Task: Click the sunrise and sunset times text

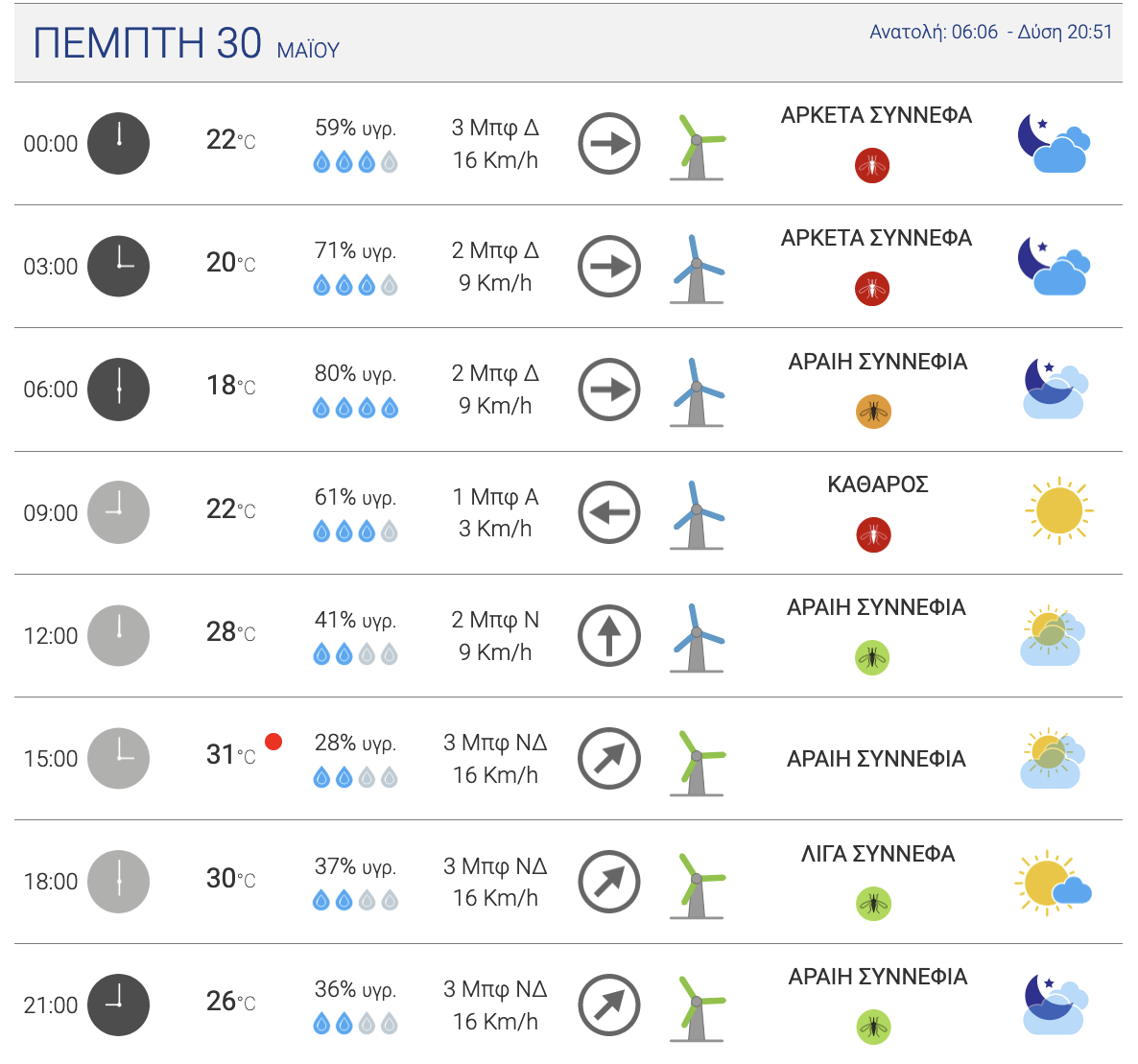Action: pos(990,32)
